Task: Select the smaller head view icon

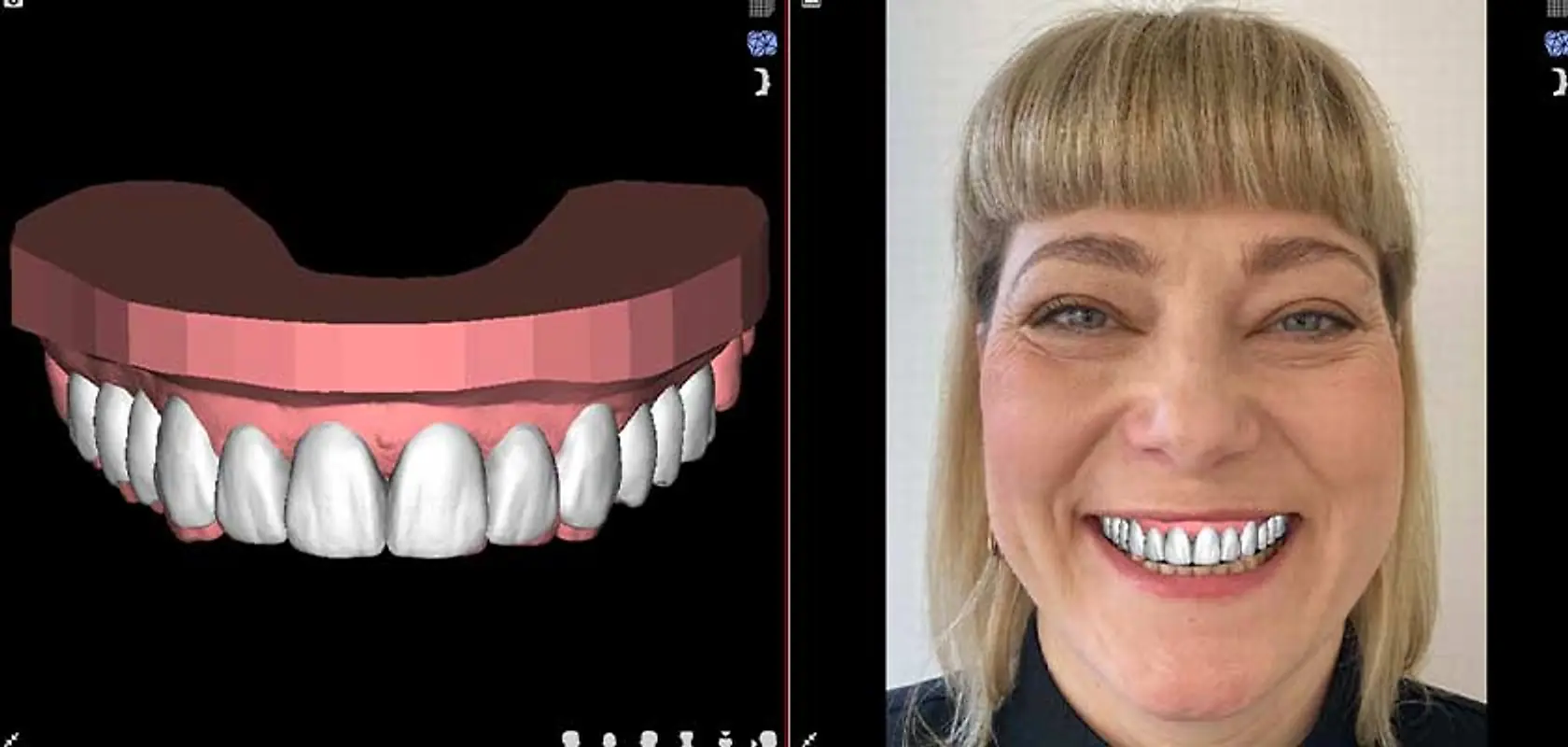Action: [x=609, y=740]
